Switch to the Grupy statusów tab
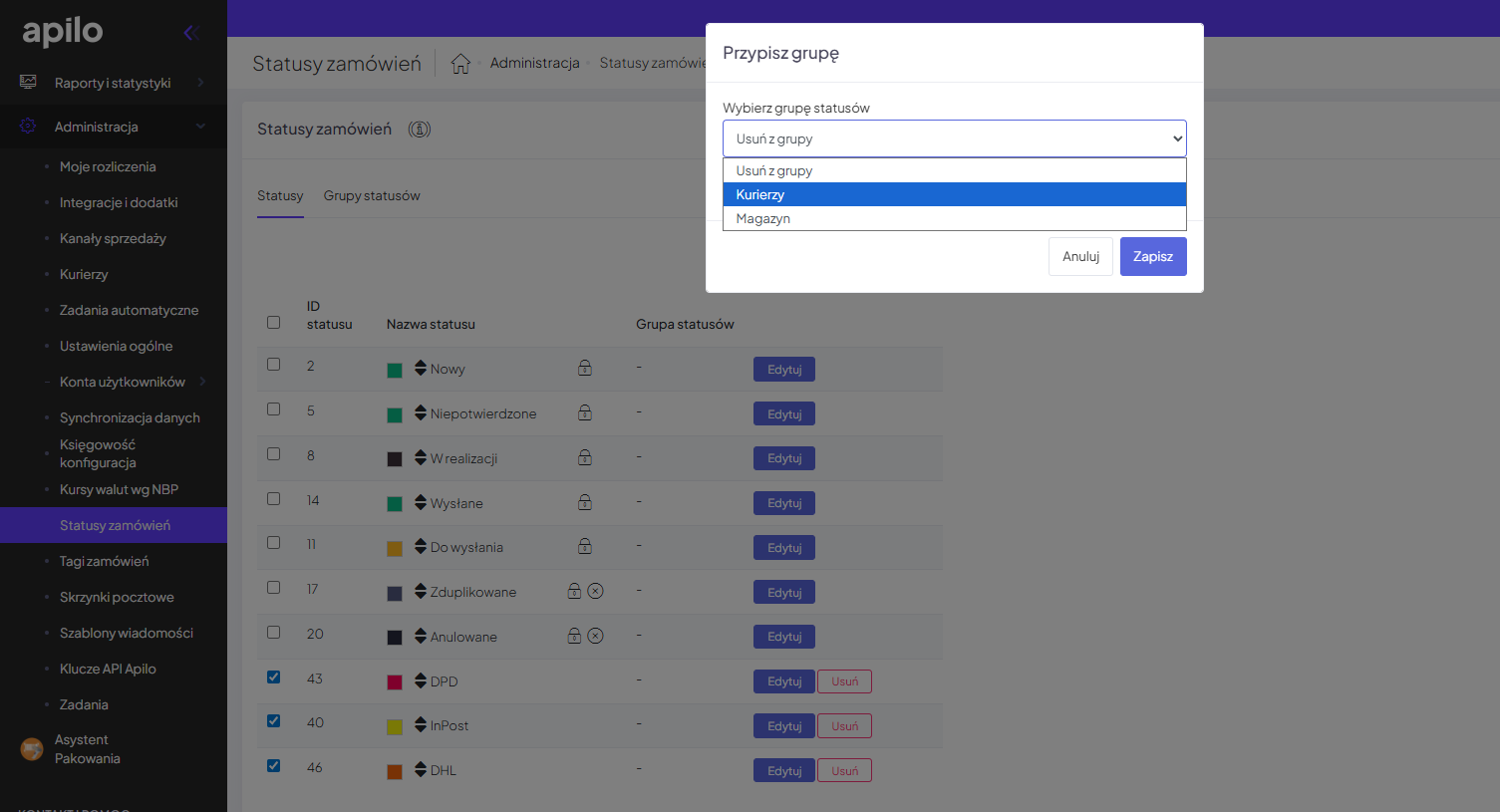Screen dimensions: 1500x812 pyautogui.click(x=372, y=196)
